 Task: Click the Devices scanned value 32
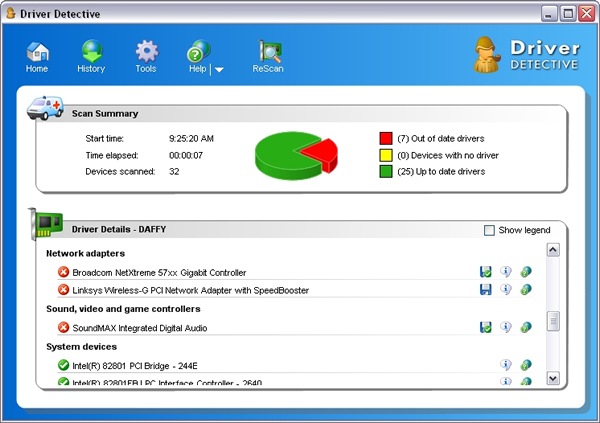[x=174, y=171]
